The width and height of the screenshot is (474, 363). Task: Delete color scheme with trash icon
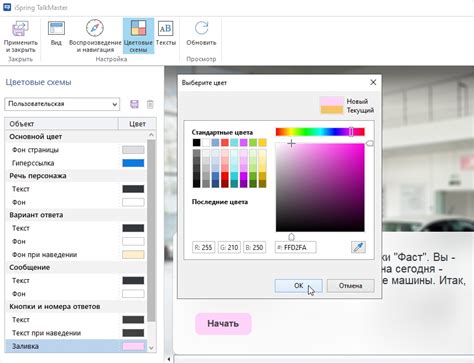[150, 104]
